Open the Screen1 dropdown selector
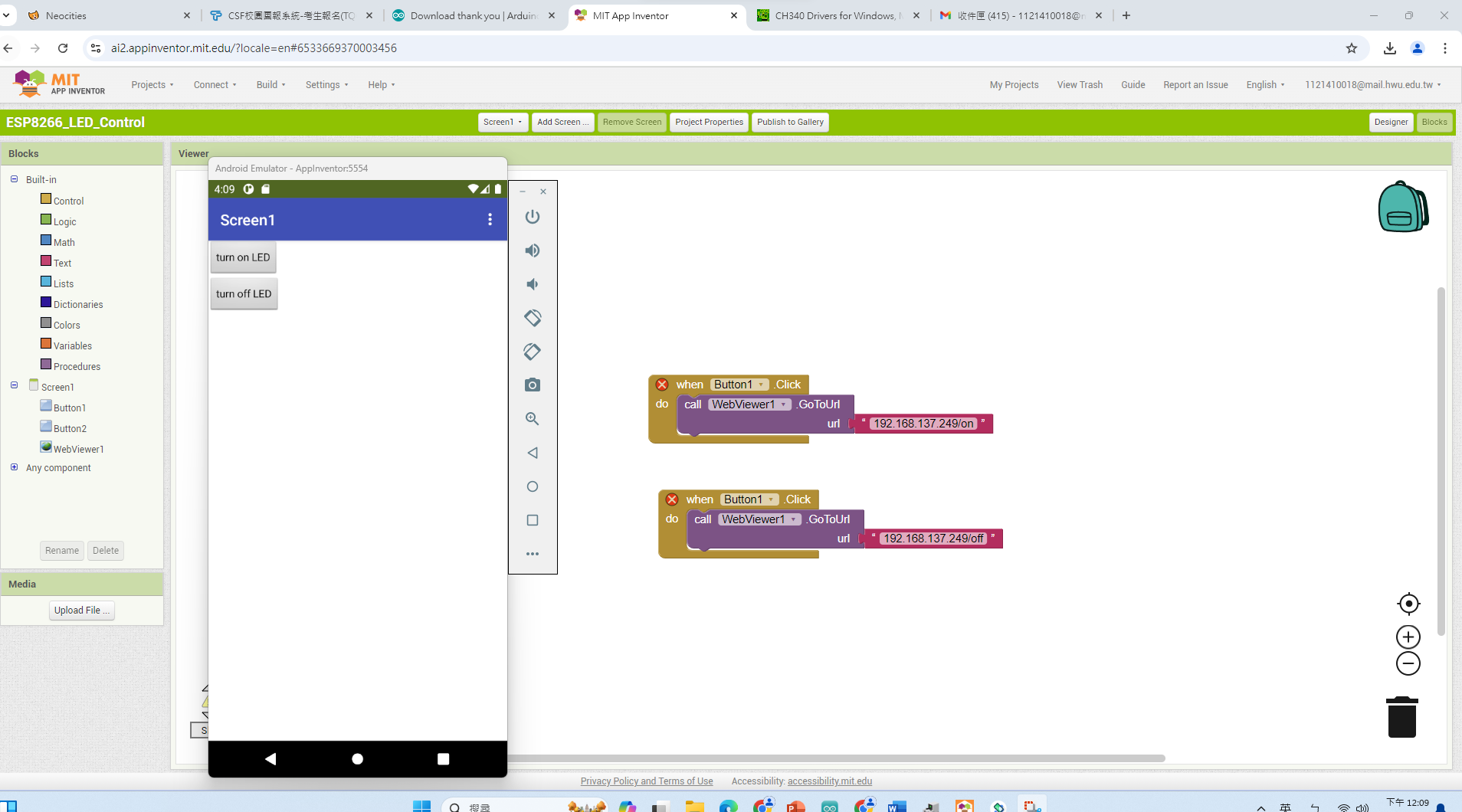This screenshot has width=1462, height=812. point(503,123)
